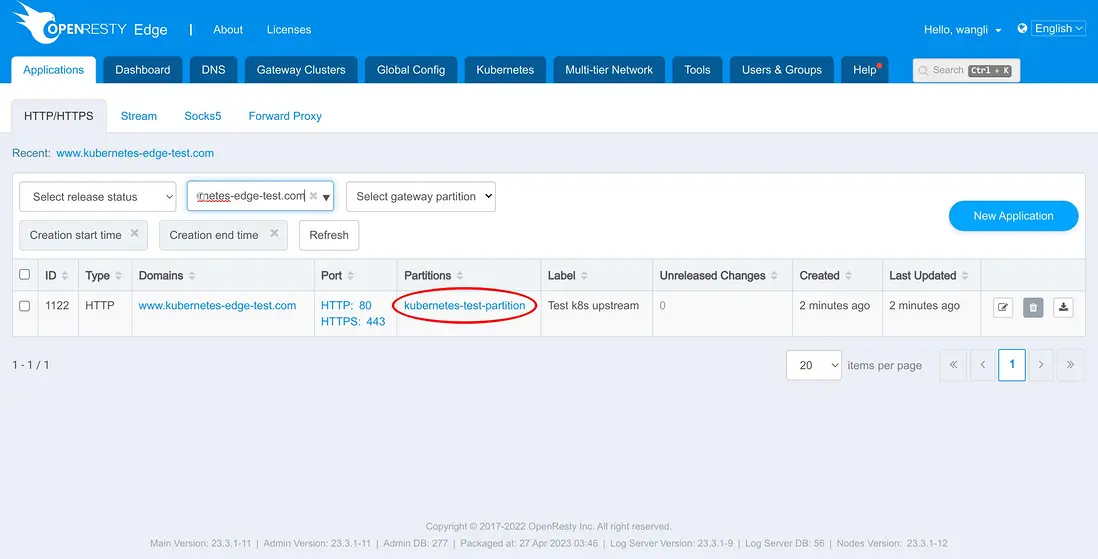Image resolution: width=1098 pixels, height=559 pixels.
Task: Open the Global Config tab
Action: point(411,70)
